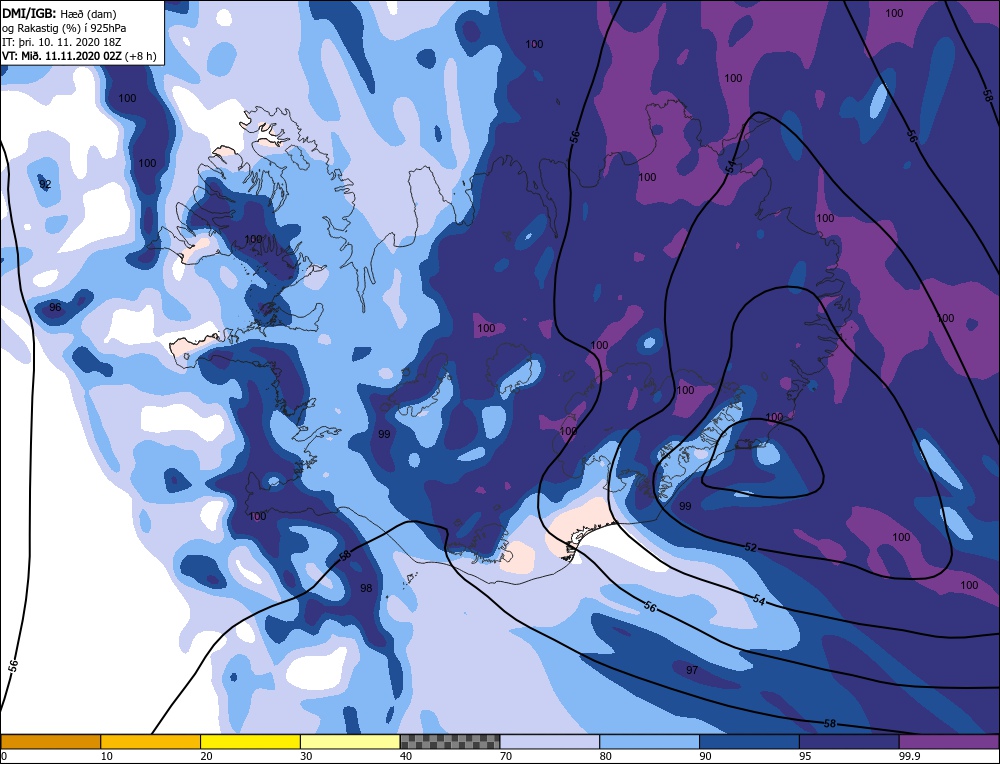Click the light blue 80–90 legend swatch
The height and width of the screenshot is (764, 1000).
point(649,741)
